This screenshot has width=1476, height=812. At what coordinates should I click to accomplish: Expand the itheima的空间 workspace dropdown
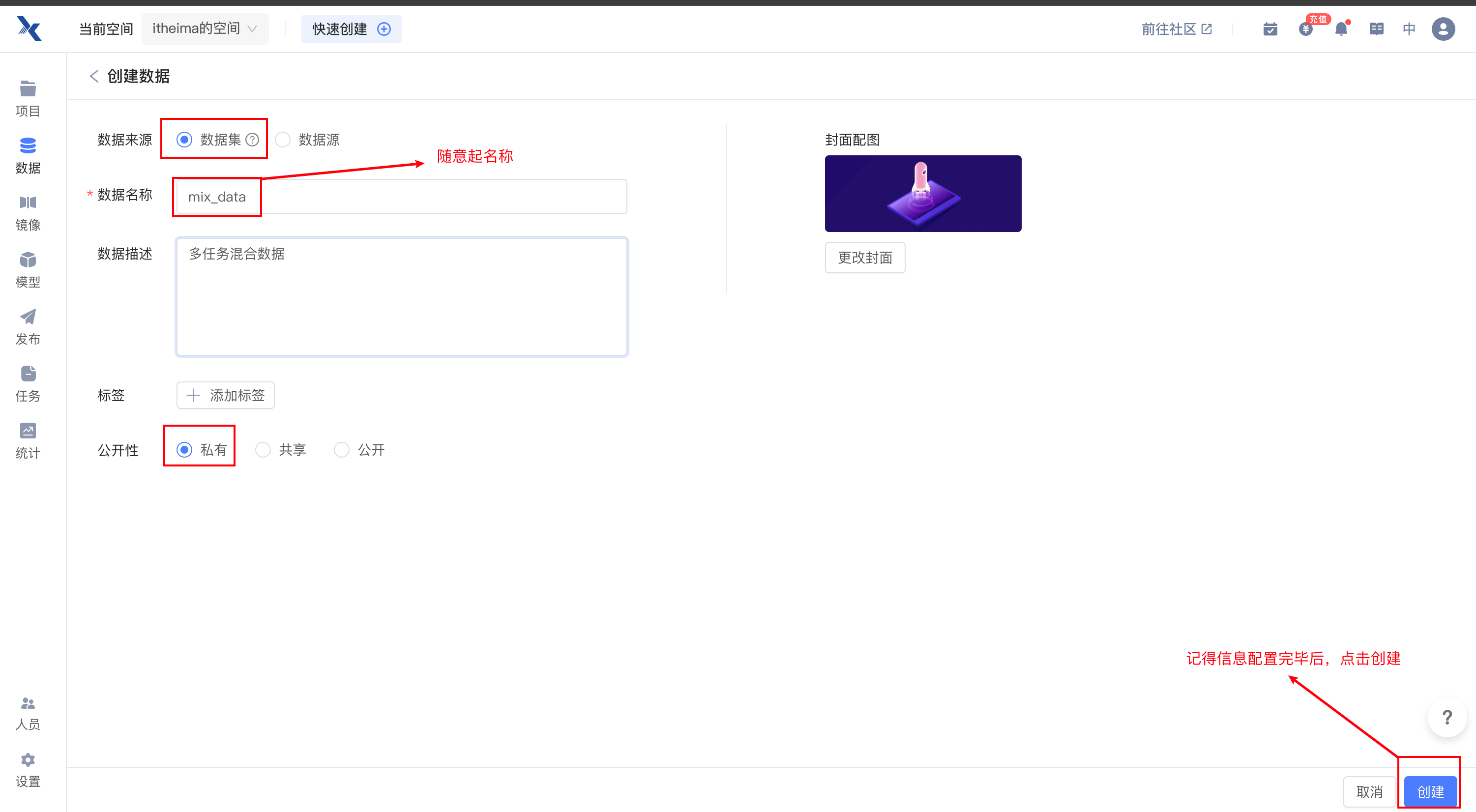[x=205, y=29]
